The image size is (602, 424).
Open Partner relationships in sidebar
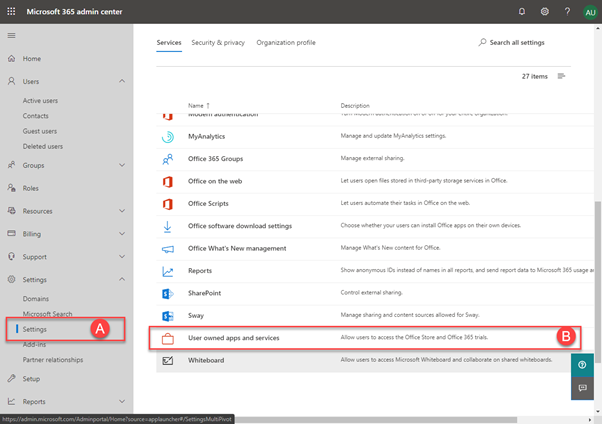click(x=53, y=360)
